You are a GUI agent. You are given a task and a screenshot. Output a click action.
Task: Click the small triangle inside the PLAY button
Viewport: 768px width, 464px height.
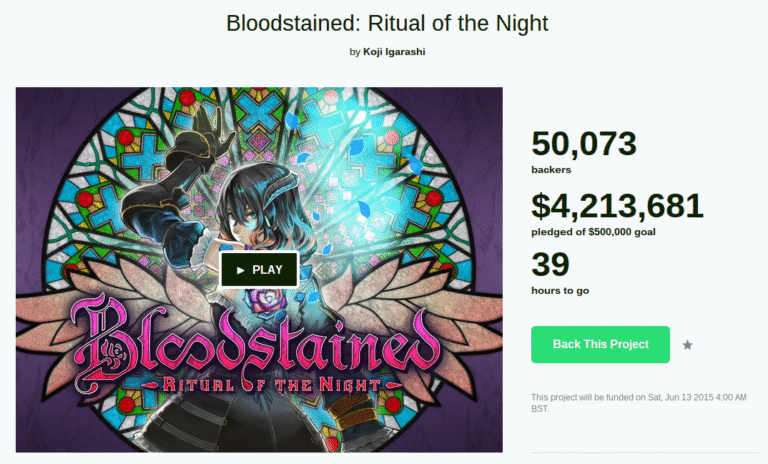click(x=240, y=270)
